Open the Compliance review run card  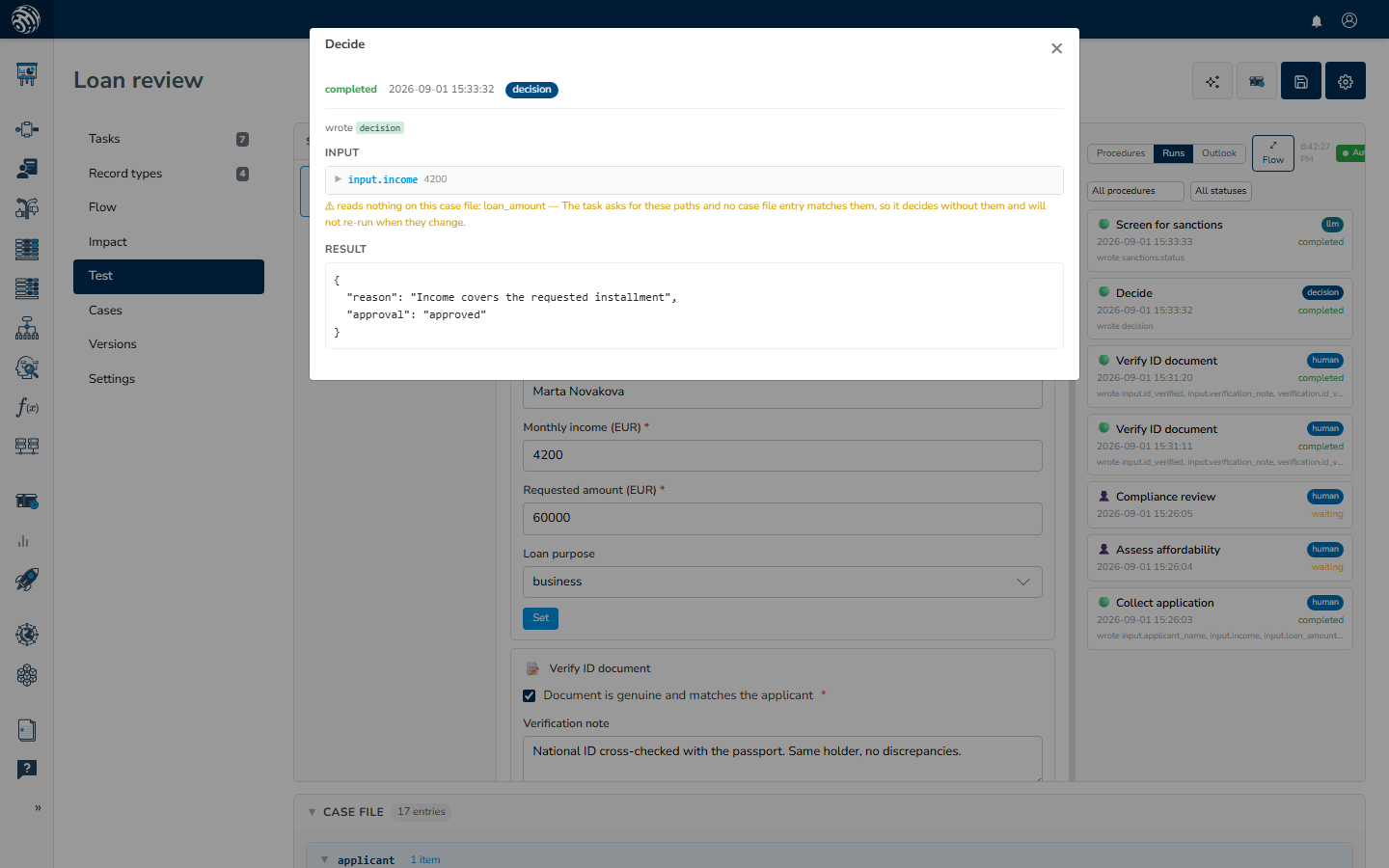[x=1220, y=505]
